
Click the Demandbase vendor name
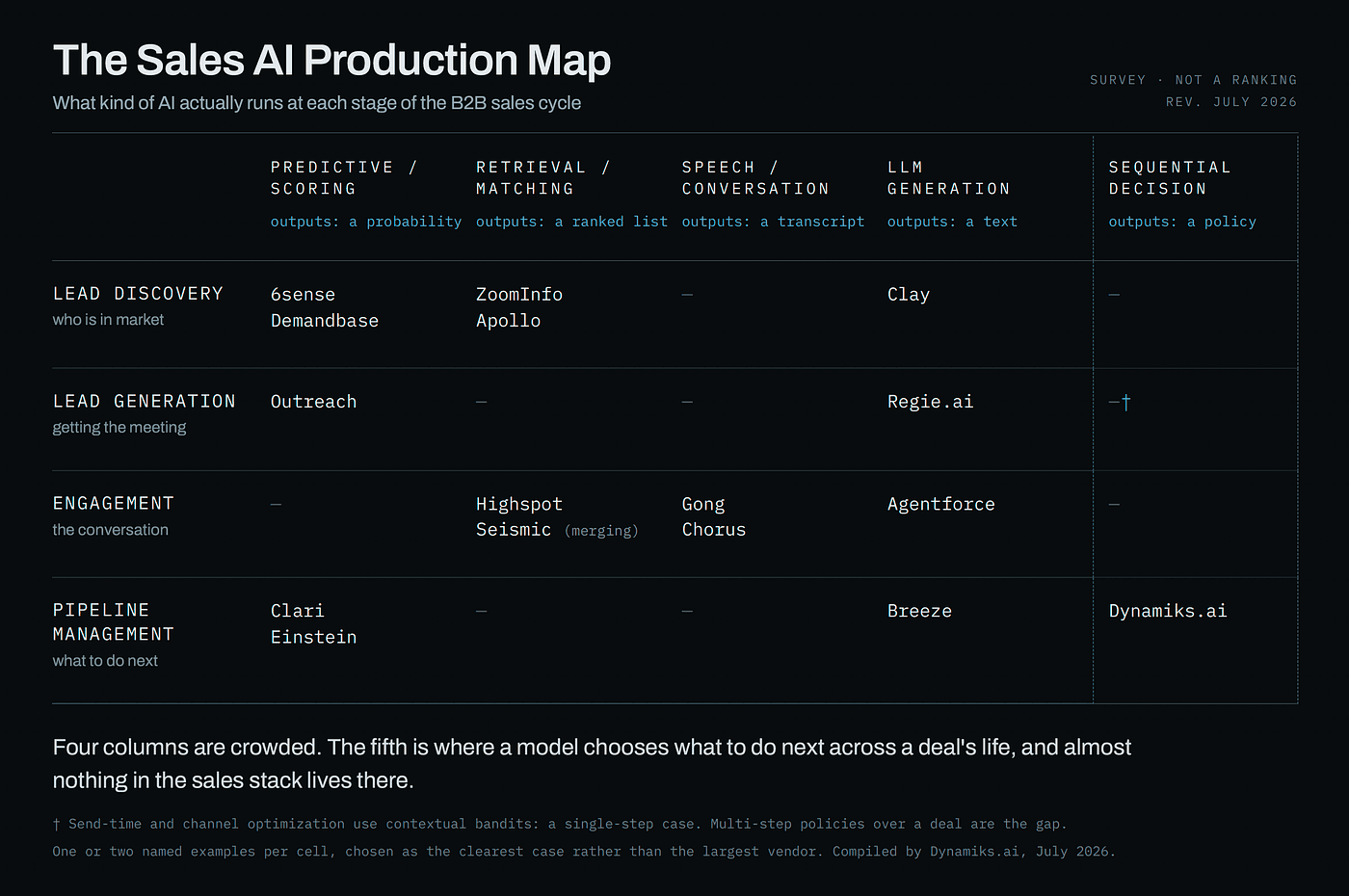[x=325, y=321]
